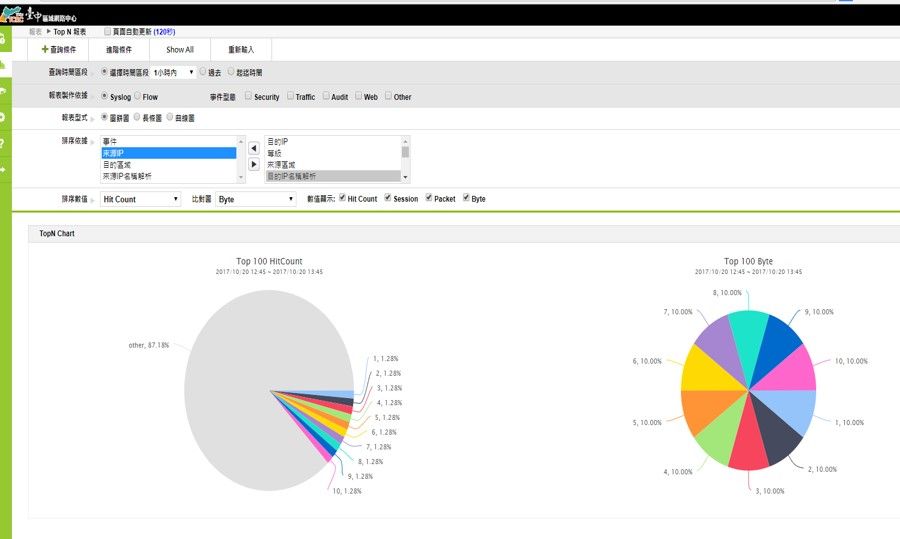Select 來源IP名稱解析 in left sort list

169,176
